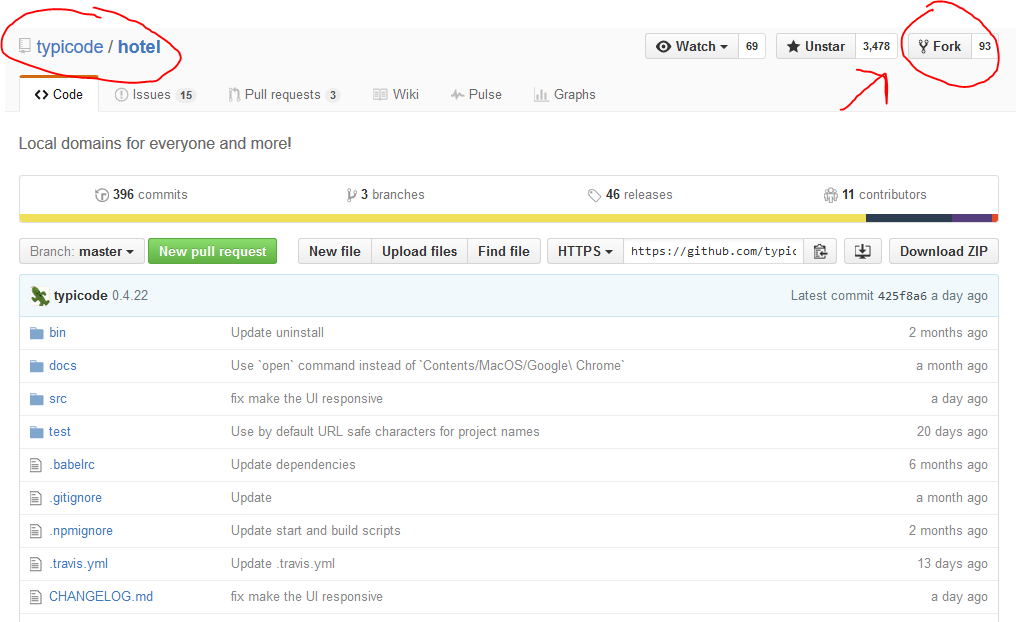1016x622 pixels.
Task: Open the 11 contributors link
Action: click(875, 195)
